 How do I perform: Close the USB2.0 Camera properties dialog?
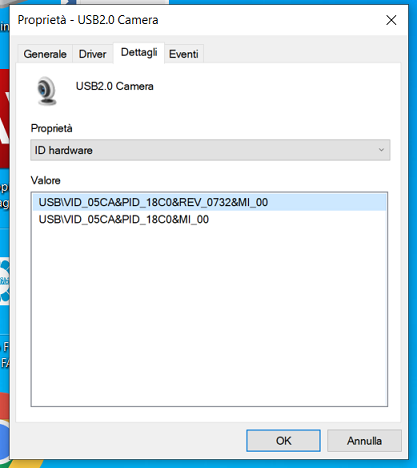pos(391,20)
